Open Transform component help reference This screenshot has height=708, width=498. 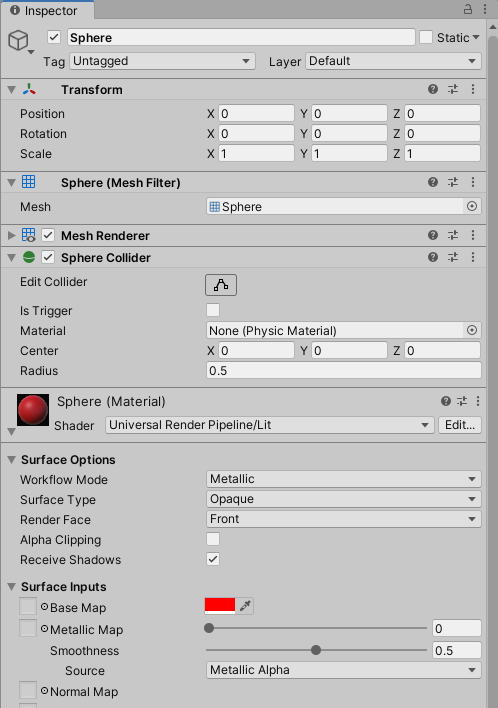(x=433, y=89)
